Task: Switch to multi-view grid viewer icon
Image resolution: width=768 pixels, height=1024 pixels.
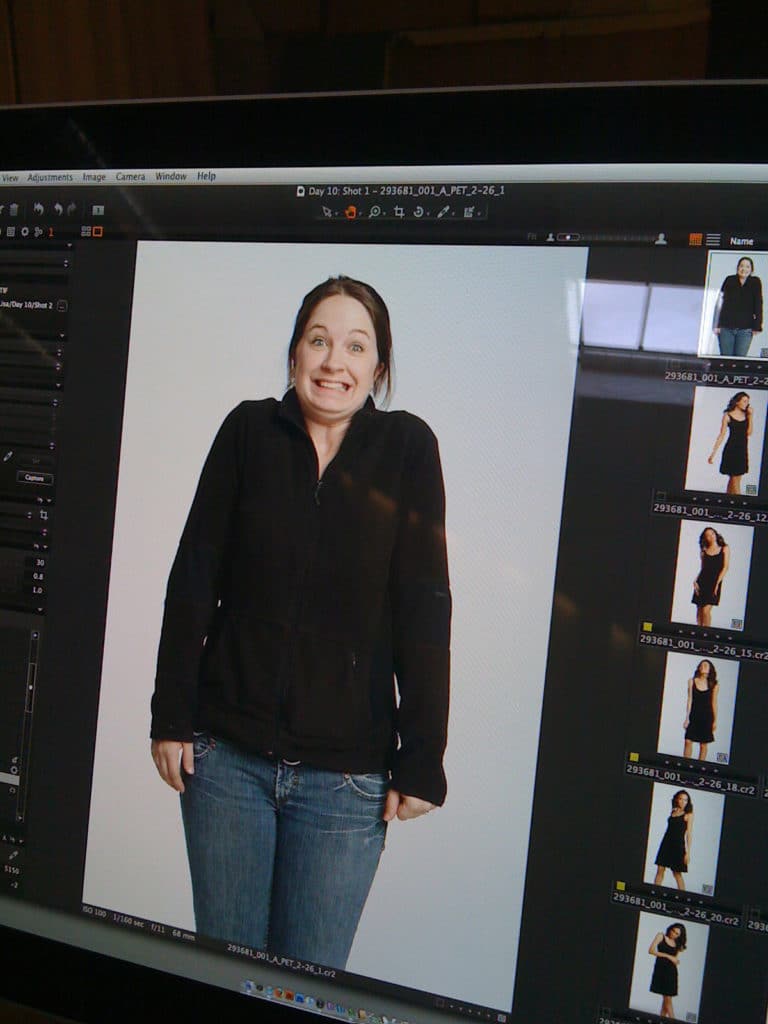Action: (86, 231)
